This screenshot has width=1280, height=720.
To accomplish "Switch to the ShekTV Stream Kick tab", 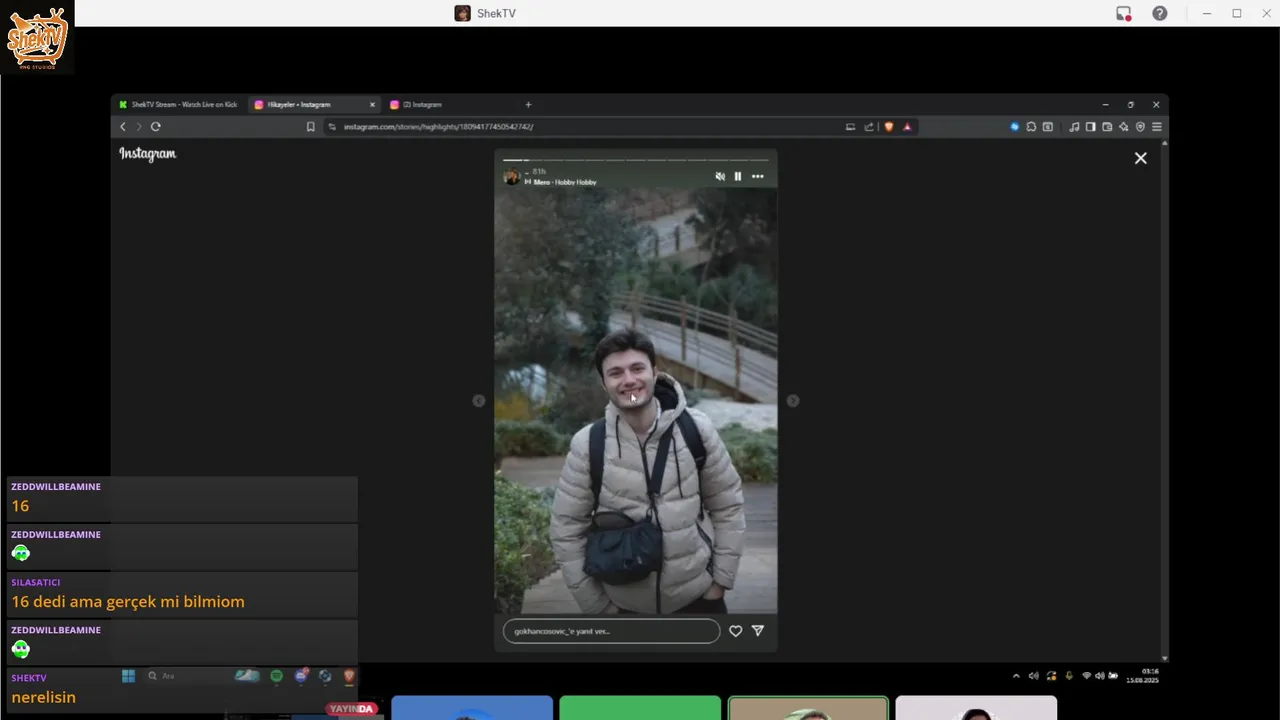I will pyautogui.click(x=178, y=104).
